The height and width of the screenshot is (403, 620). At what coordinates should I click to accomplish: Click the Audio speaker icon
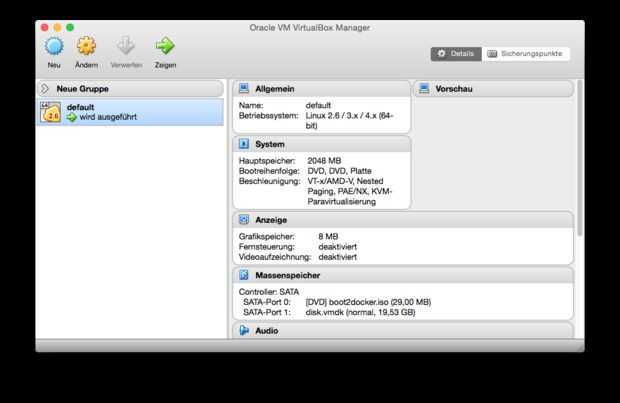[244, 330]
